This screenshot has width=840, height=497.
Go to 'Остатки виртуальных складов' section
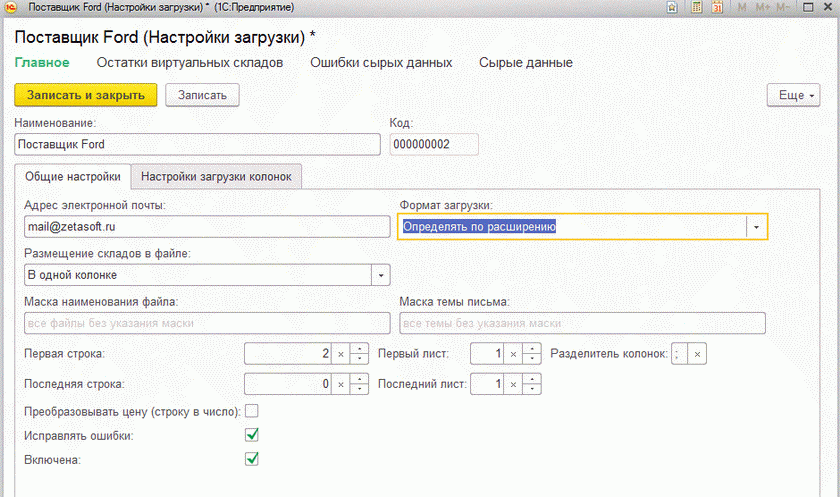(189, 63)
